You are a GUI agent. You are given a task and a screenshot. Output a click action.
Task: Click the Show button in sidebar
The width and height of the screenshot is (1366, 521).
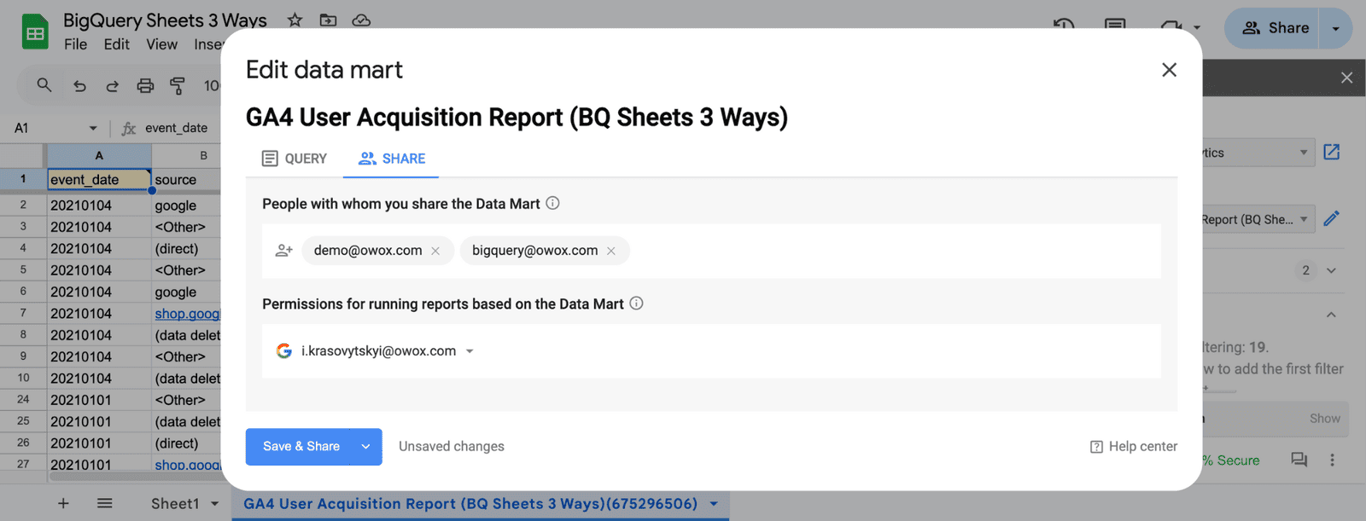[1324, 418]
